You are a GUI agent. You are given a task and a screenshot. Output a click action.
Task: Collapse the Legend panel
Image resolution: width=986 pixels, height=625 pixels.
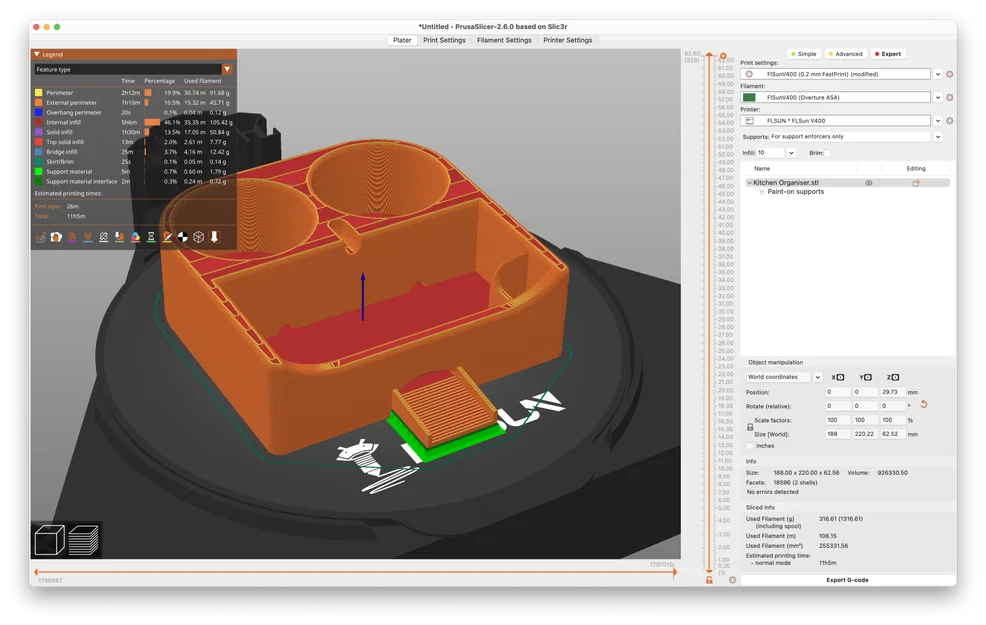point(37,55)
